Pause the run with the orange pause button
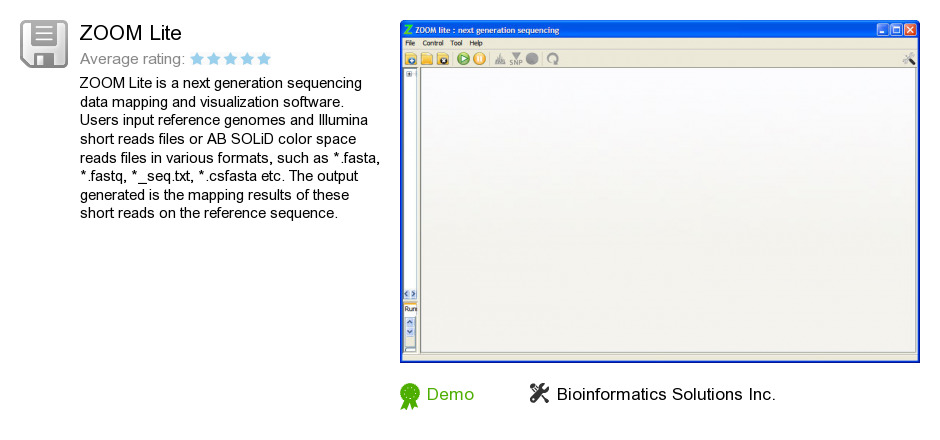This screenshot has height=440, width=940. 480,59
